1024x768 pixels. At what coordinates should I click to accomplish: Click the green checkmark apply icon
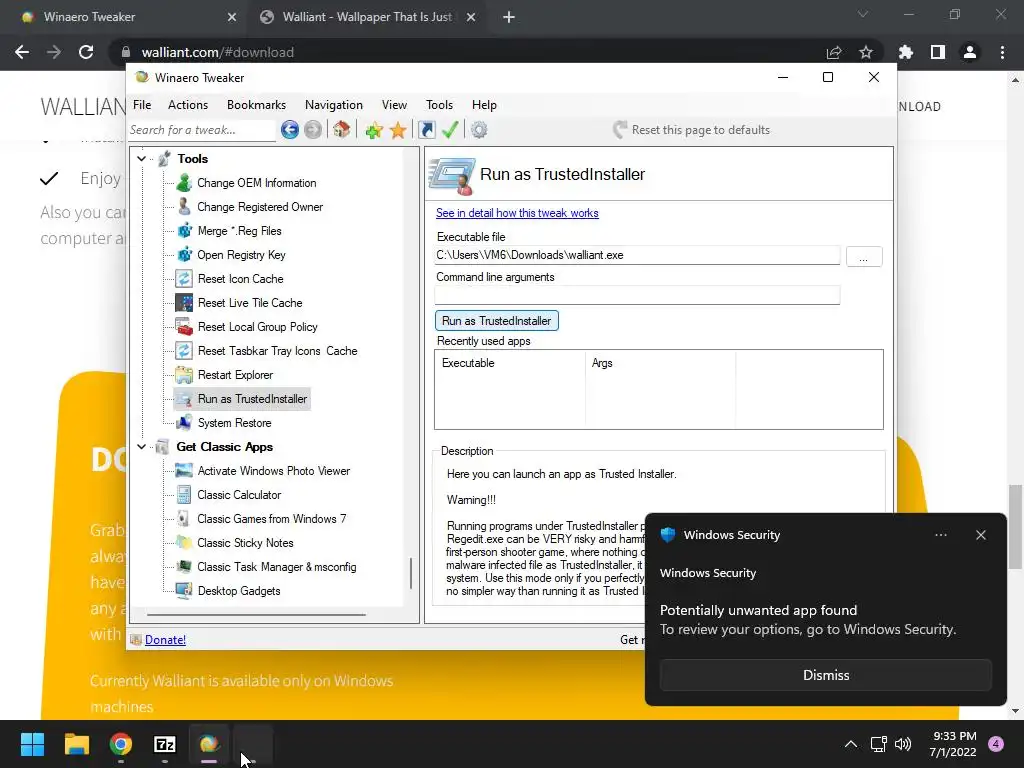click(450, 130)
